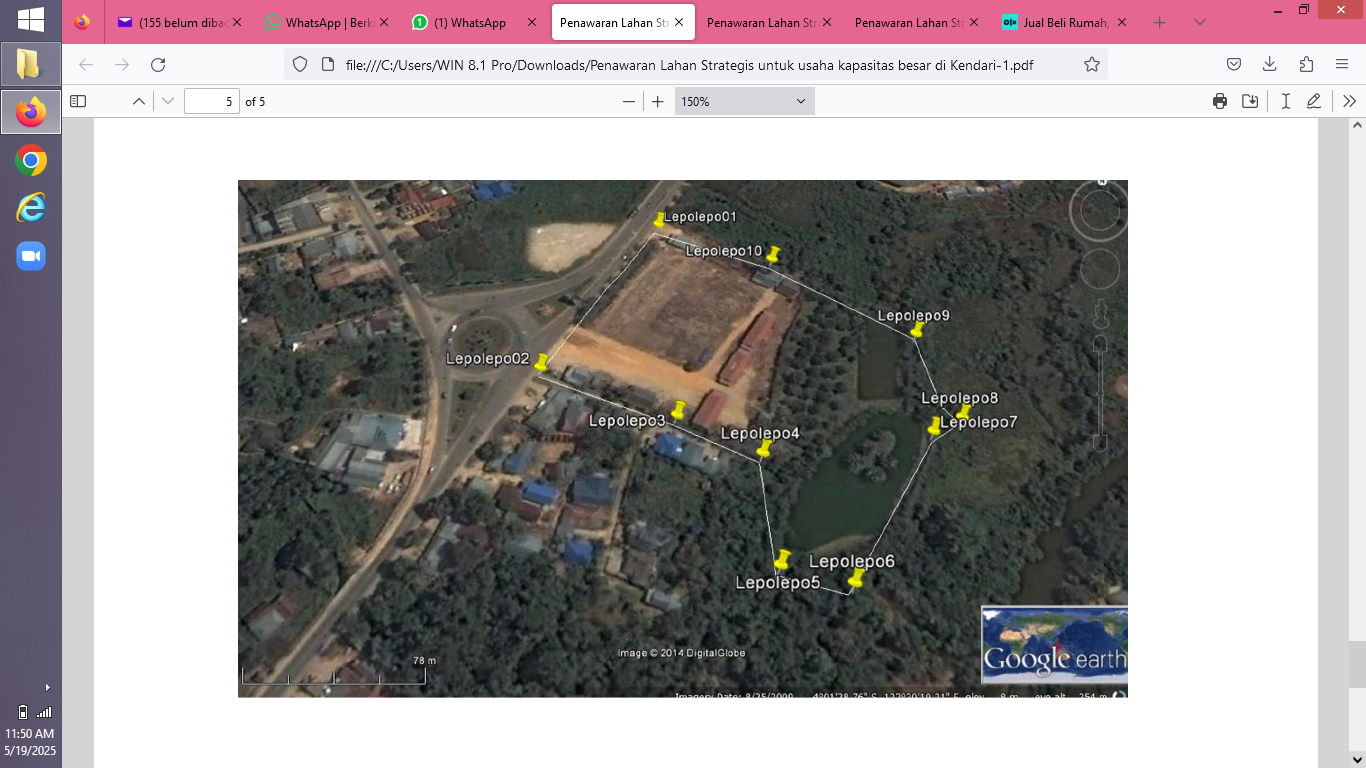Open Google Chrome from the taskbar
The image size is (1366, 768).
pos(31,161)
